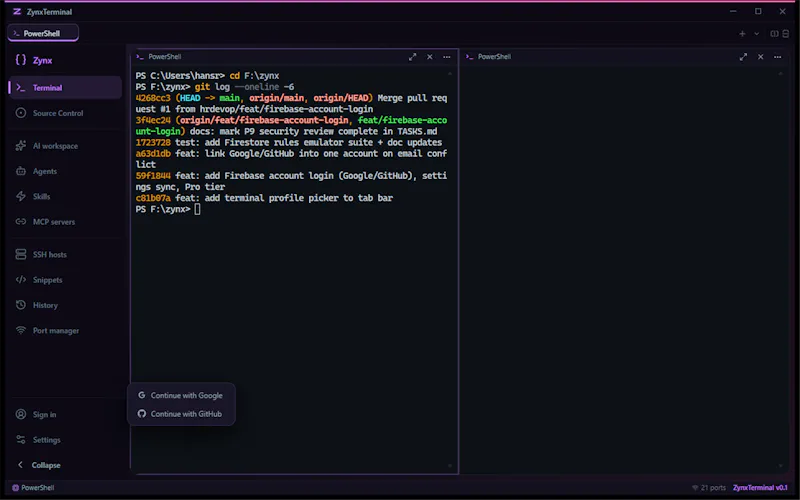Split the terminal side by side
800x500 pixels.
[774, 34]
